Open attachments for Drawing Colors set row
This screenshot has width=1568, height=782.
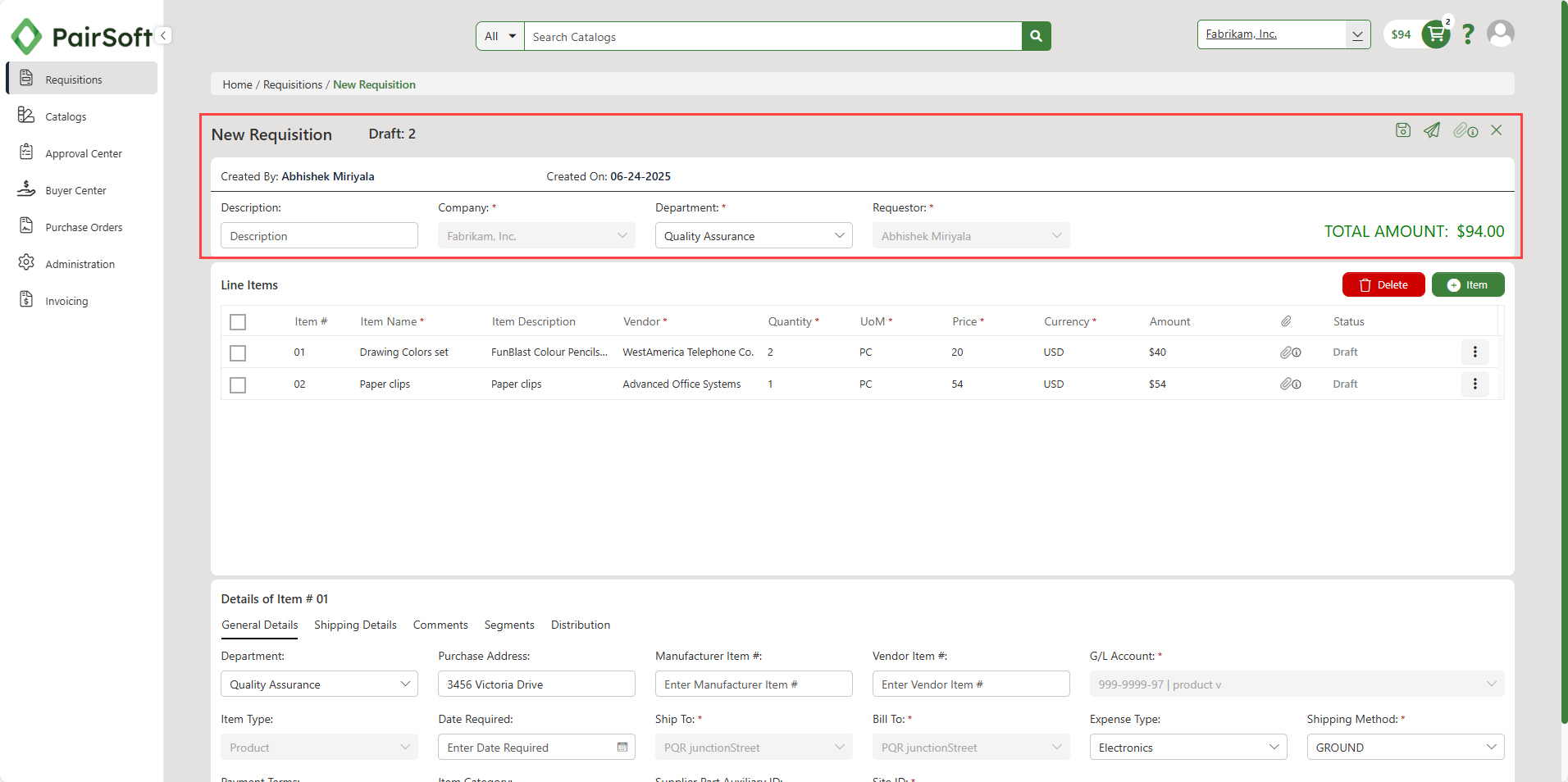tap(1291, 352)
